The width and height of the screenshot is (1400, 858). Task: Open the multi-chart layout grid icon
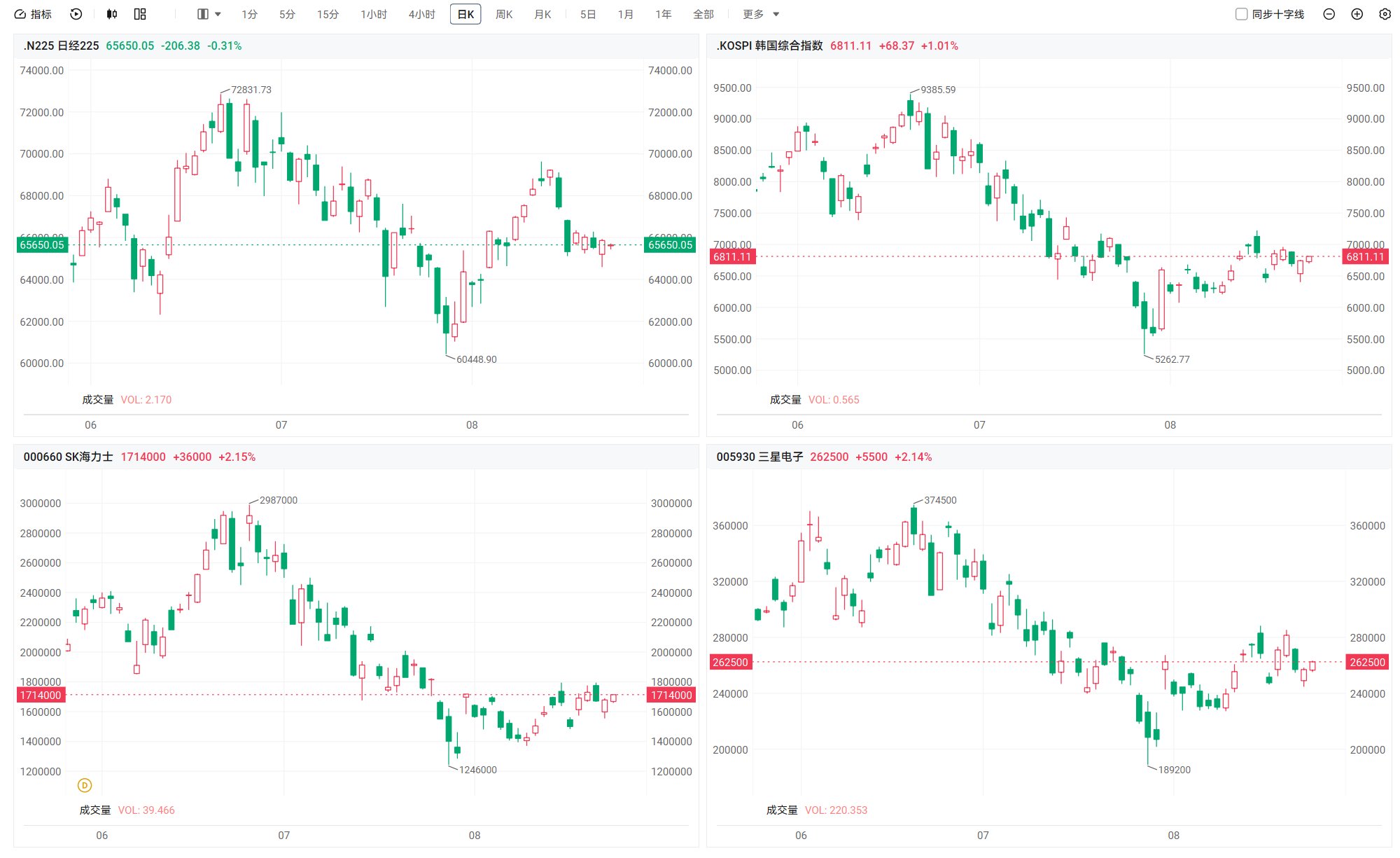tap(140, 14)
